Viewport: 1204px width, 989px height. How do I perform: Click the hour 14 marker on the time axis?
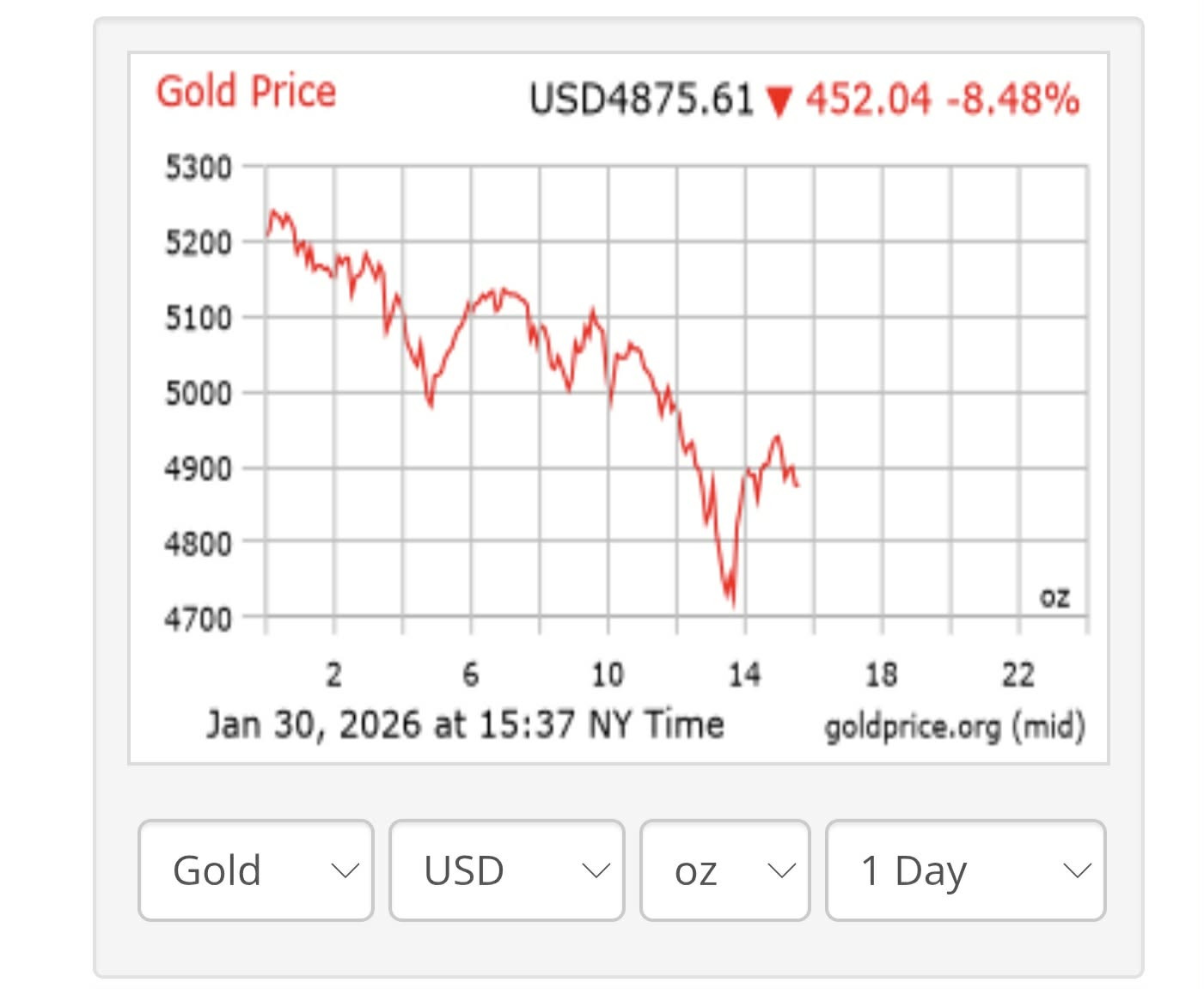pos(744,675)
